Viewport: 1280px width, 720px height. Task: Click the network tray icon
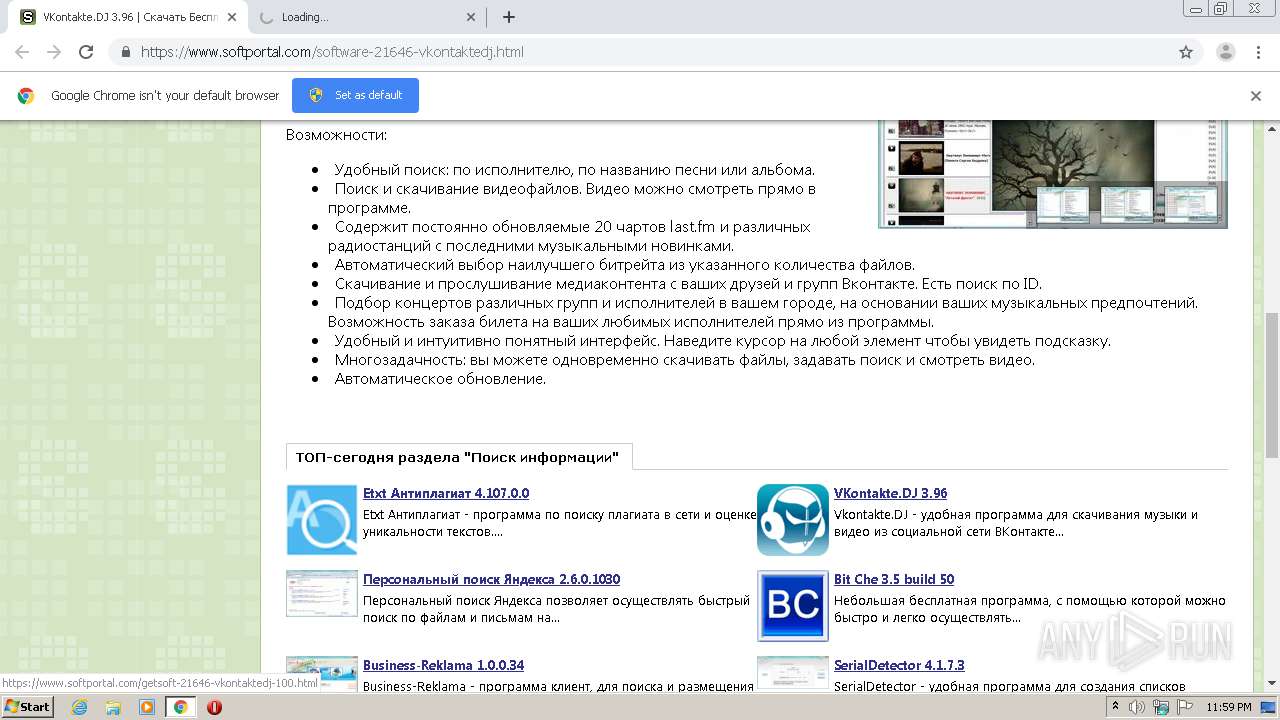pyautogui.click(x=1161, y=707)
